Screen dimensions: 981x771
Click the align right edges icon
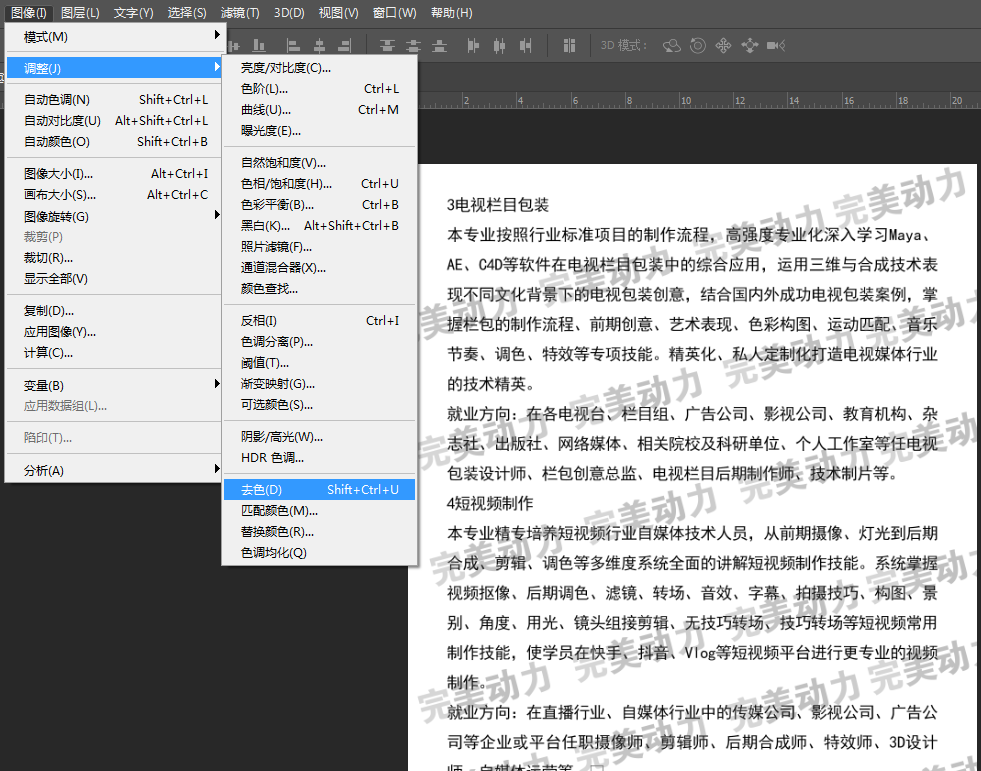click(345, 45)
